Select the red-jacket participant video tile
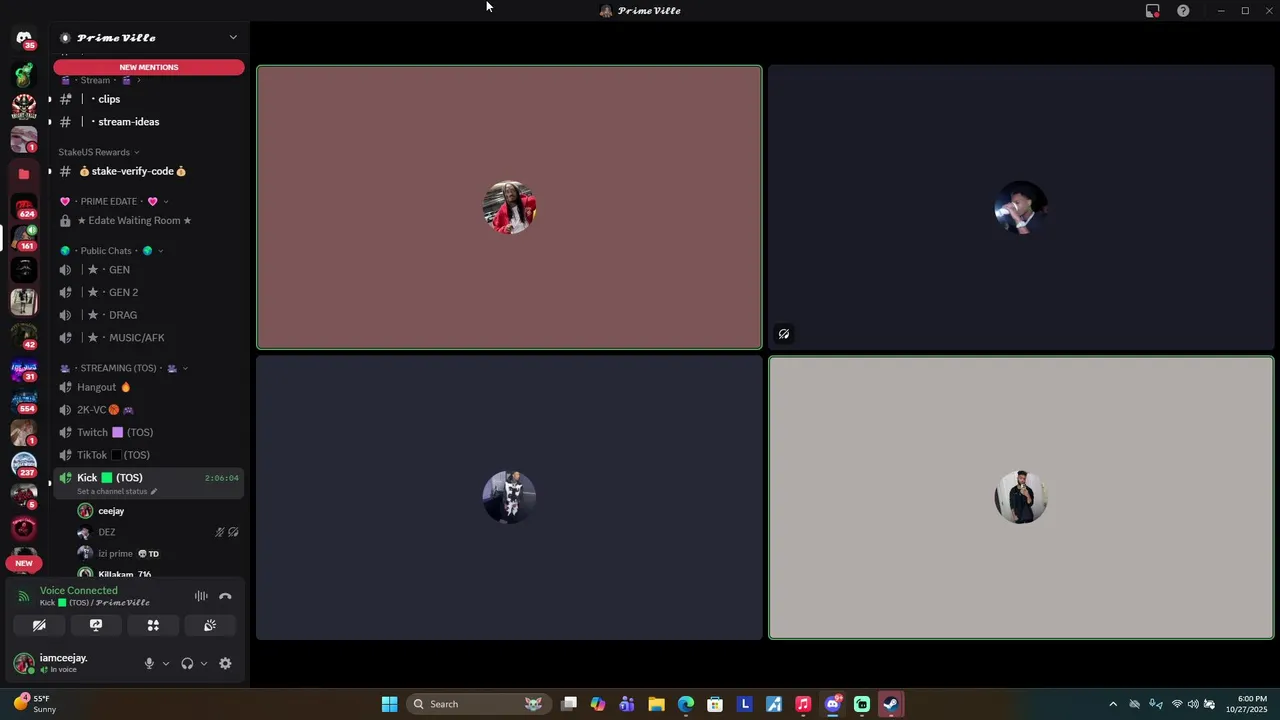 [509, 207]
